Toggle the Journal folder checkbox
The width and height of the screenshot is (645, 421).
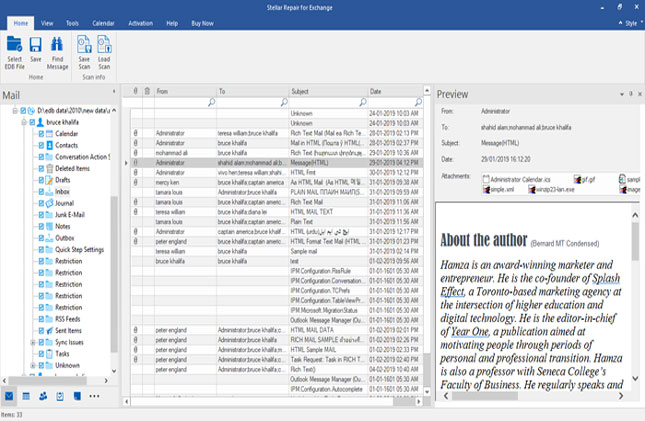[x=41, y=203]
